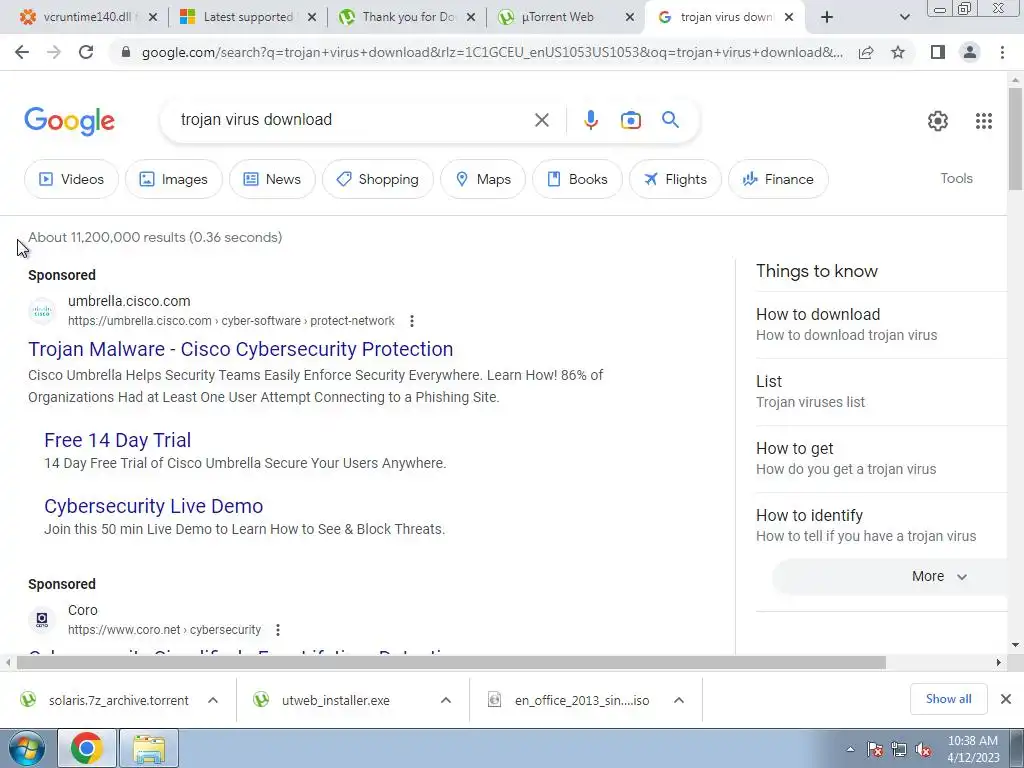
Task: Open Action Center flag tray icon
Action: (x=875, y=750)
